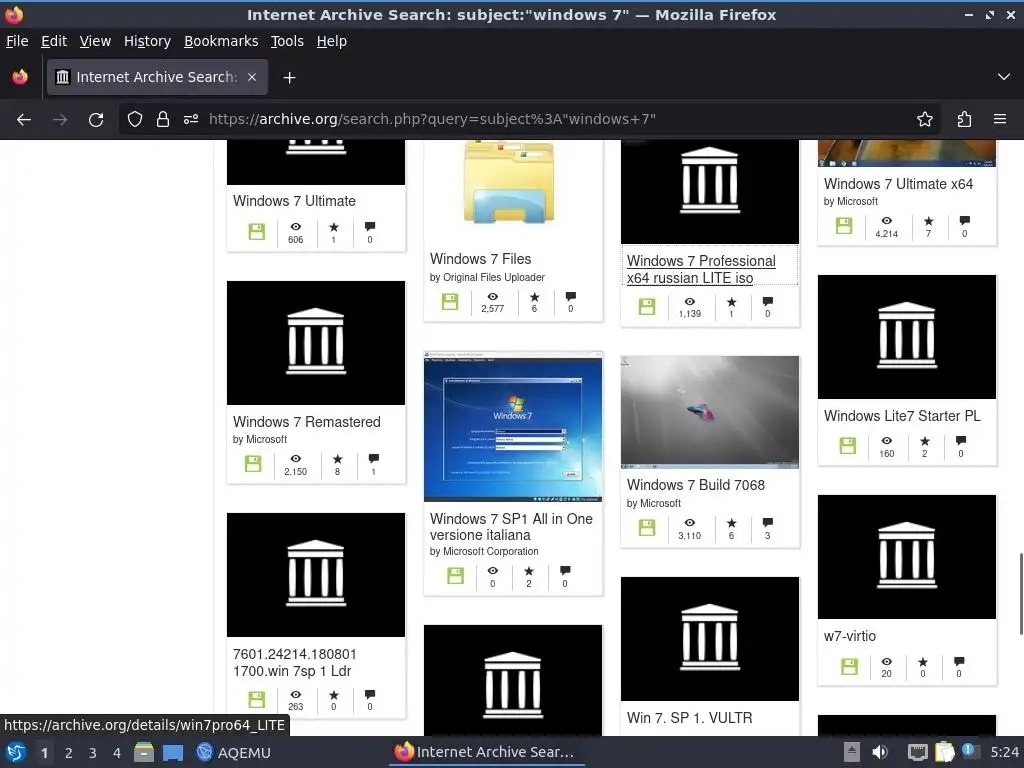
Task: Click the clock showing 5:24
Action: [1004, 752]
